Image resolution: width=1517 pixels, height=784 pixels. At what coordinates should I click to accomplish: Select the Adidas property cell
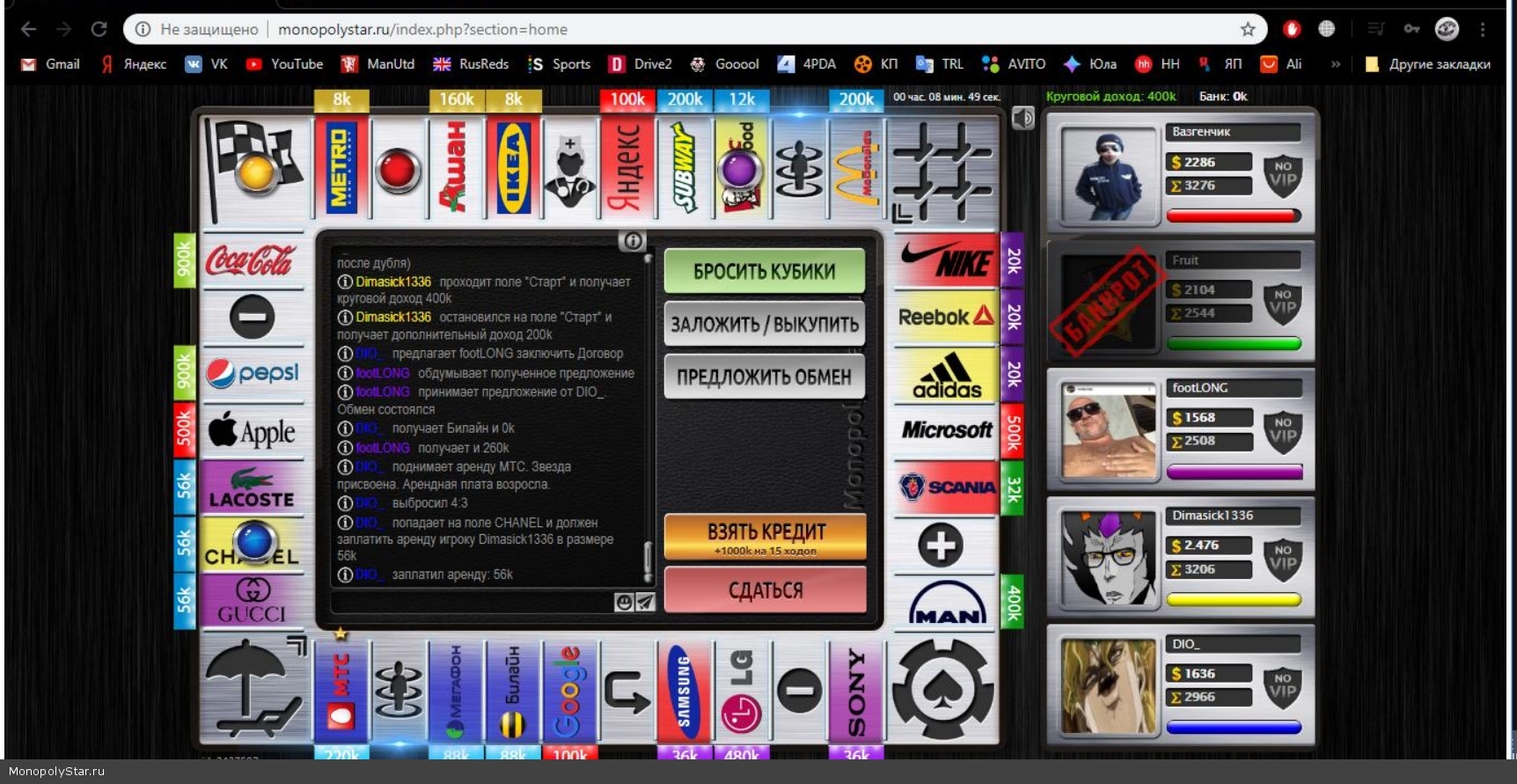(x=946, y=375)
